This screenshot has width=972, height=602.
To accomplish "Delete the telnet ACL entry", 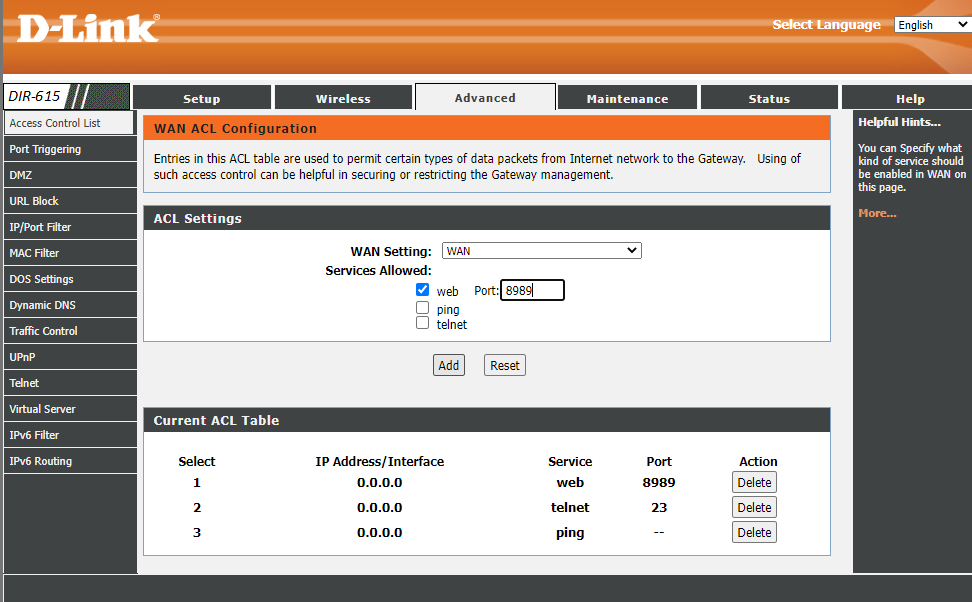I will 754,507.
